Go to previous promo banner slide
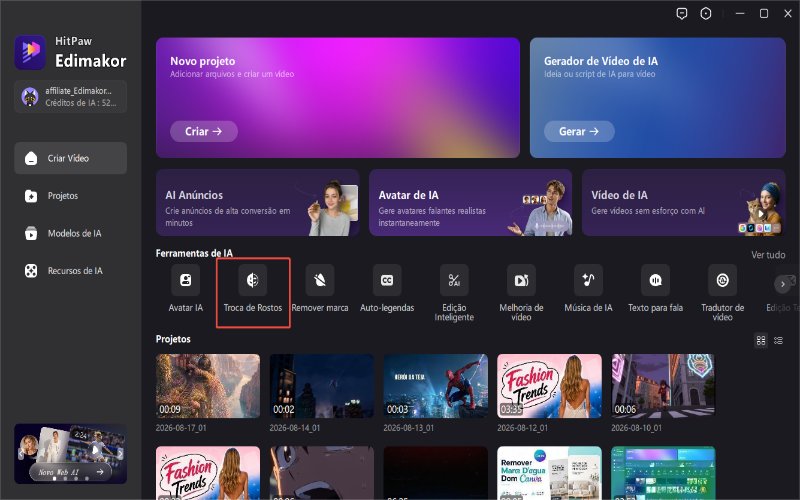This screenshot has height=500, width=800. [x=21, y=453]
